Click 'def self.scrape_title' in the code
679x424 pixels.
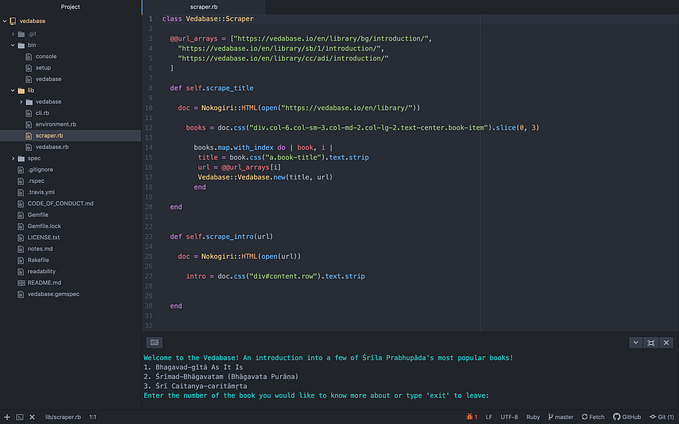(x=212, y=88)
